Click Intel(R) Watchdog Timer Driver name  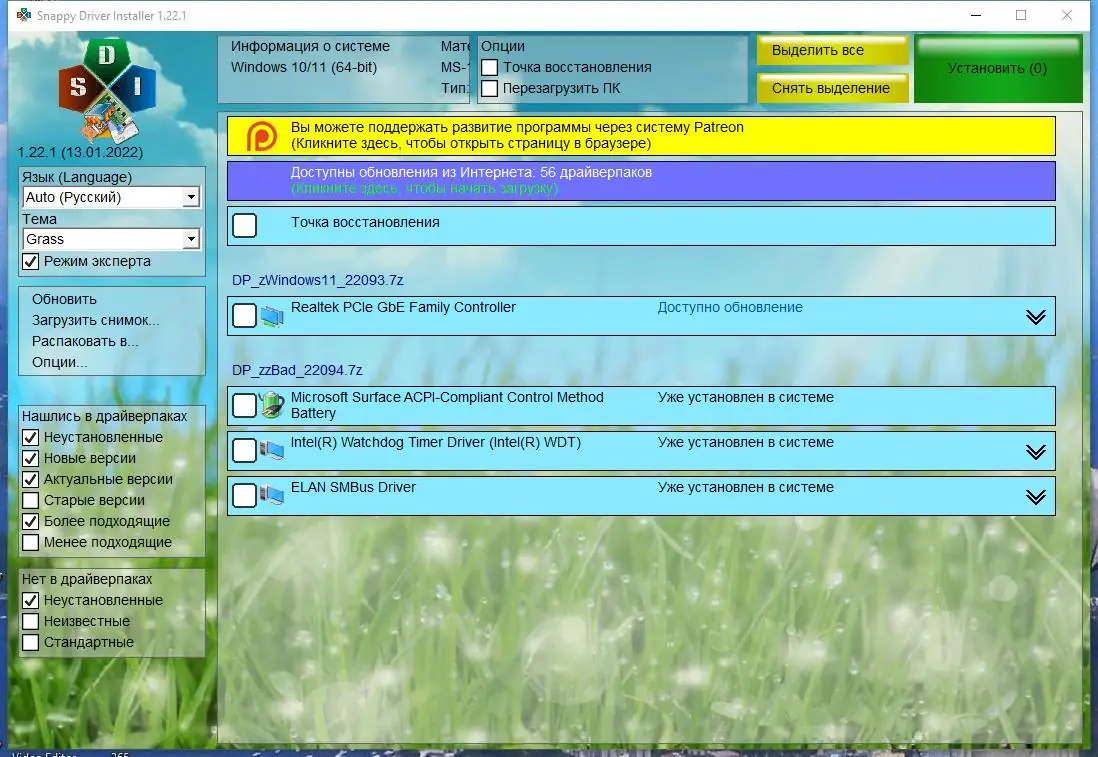pyautogui.click(x=436, y=443)
